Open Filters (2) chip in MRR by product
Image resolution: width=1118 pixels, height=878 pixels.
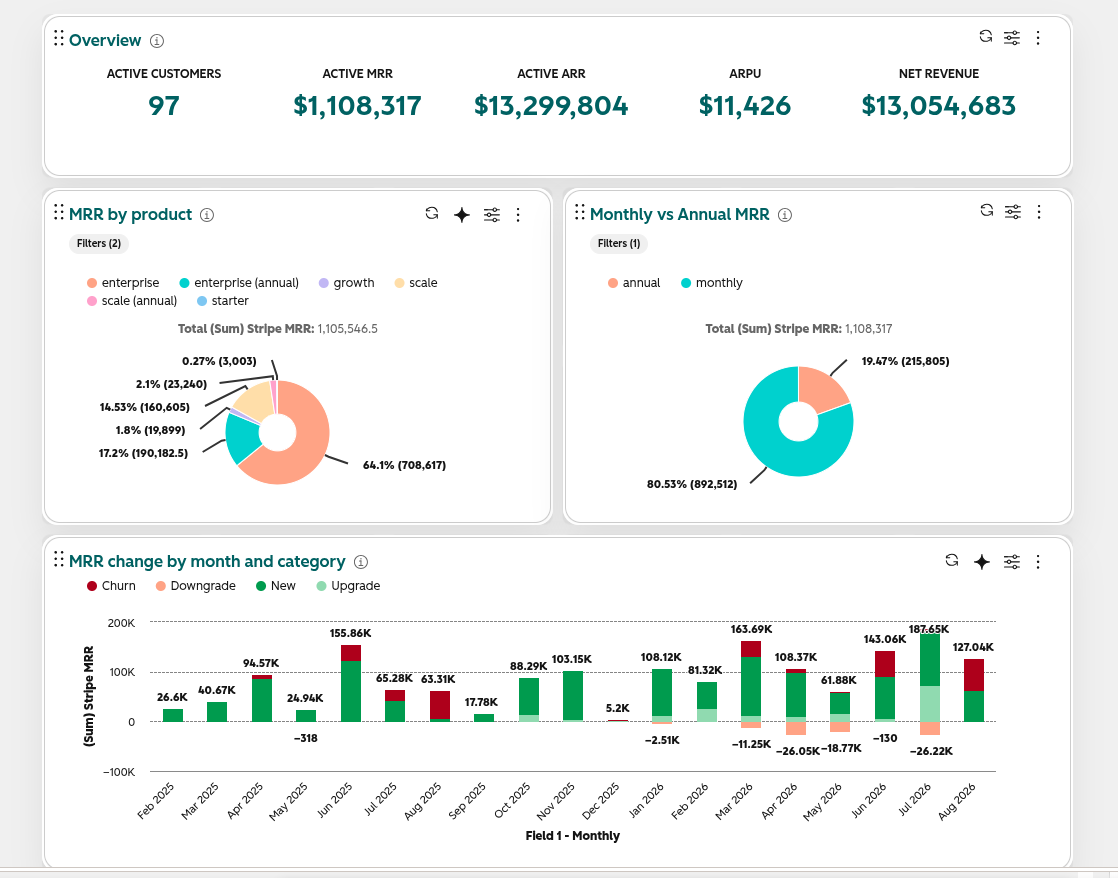[98, 243]
